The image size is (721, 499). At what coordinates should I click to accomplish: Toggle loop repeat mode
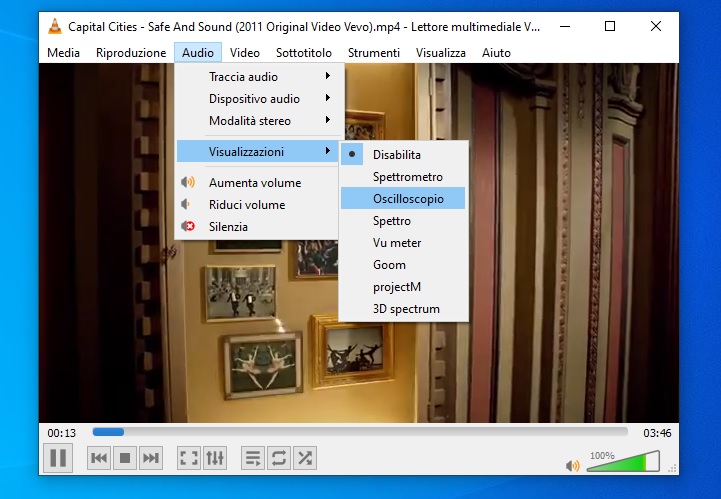(x=279, y=458)
